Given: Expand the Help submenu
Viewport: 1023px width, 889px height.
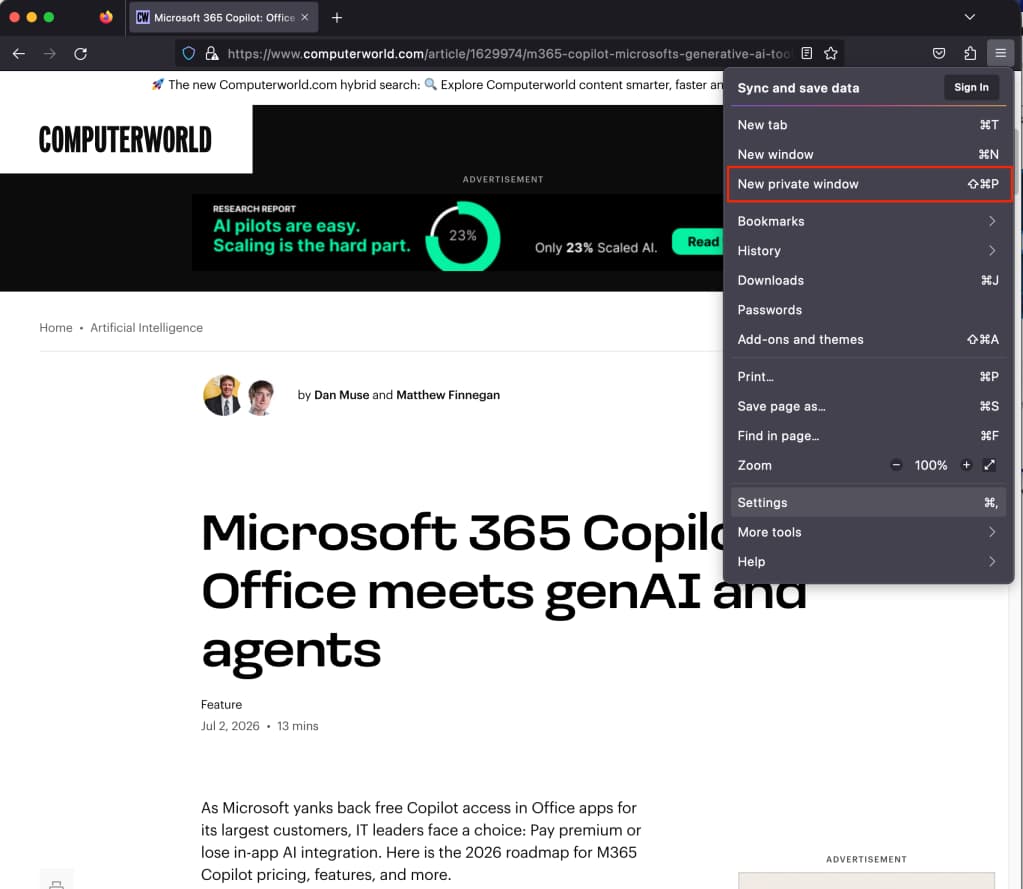Looking at the screenshot, I should coord(868,562).
